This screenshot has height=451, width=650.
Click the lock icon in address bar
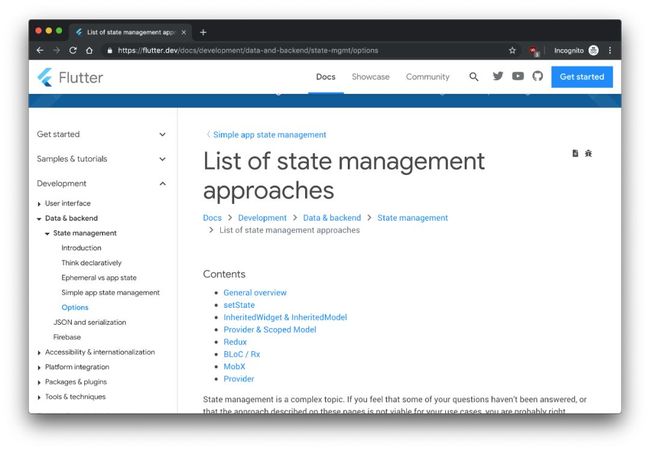109,51
